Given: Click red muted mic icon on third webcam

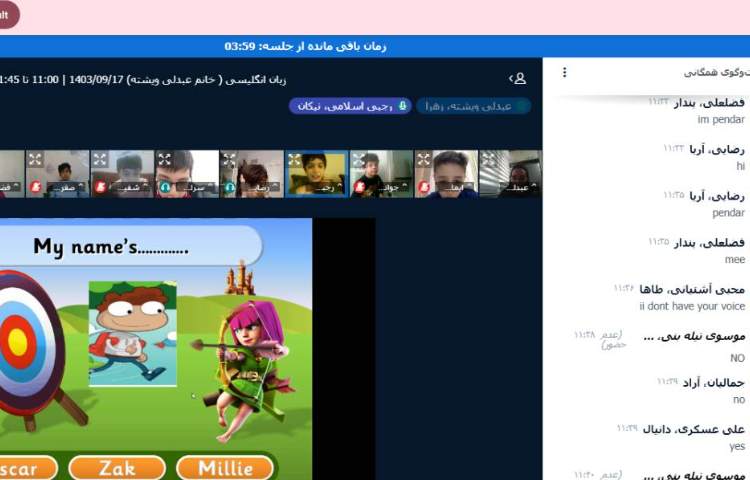Looking at the screenshot, I should (x=100, y=187).
